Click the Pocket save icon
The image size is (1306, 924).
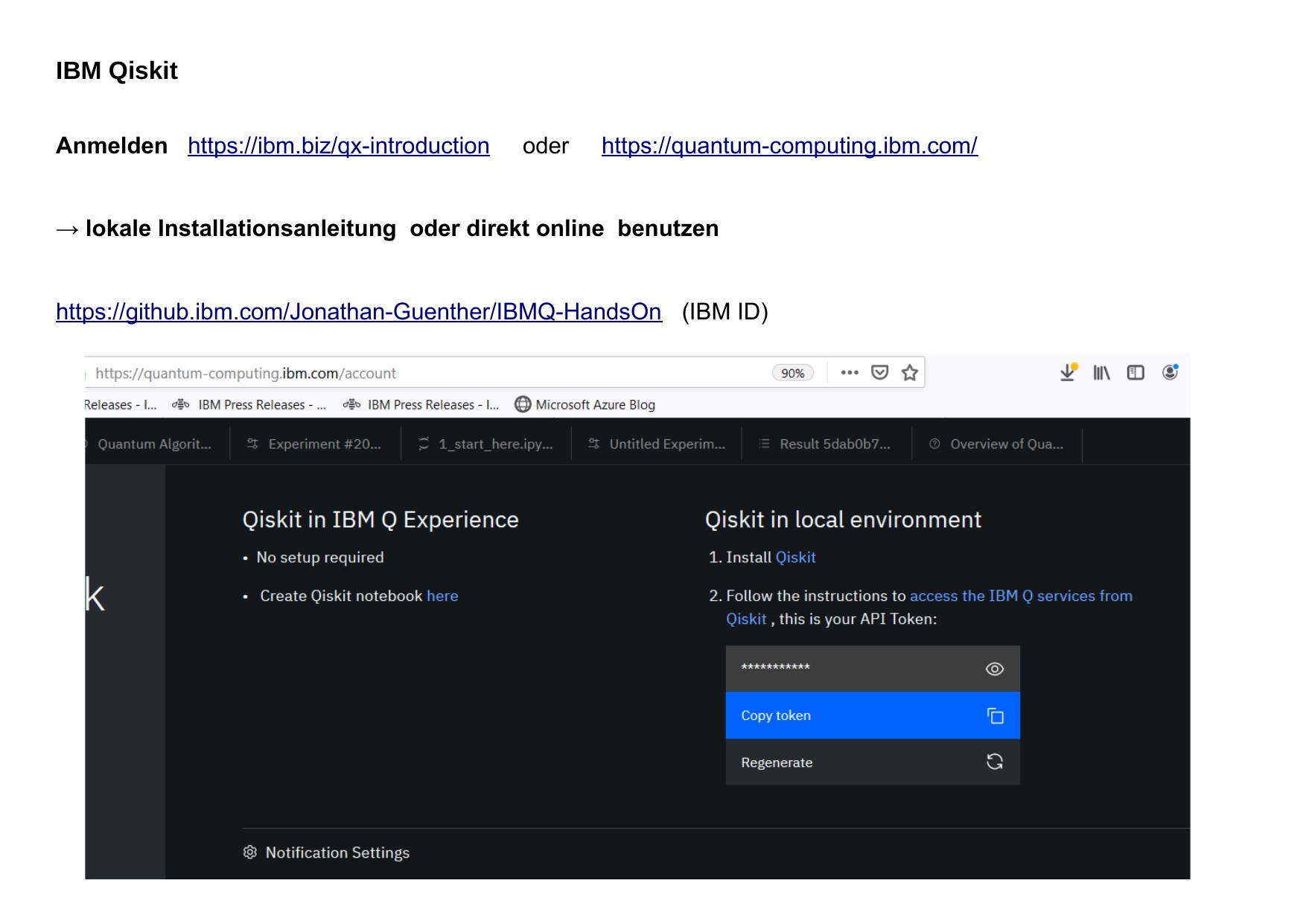tap(879, 372)
